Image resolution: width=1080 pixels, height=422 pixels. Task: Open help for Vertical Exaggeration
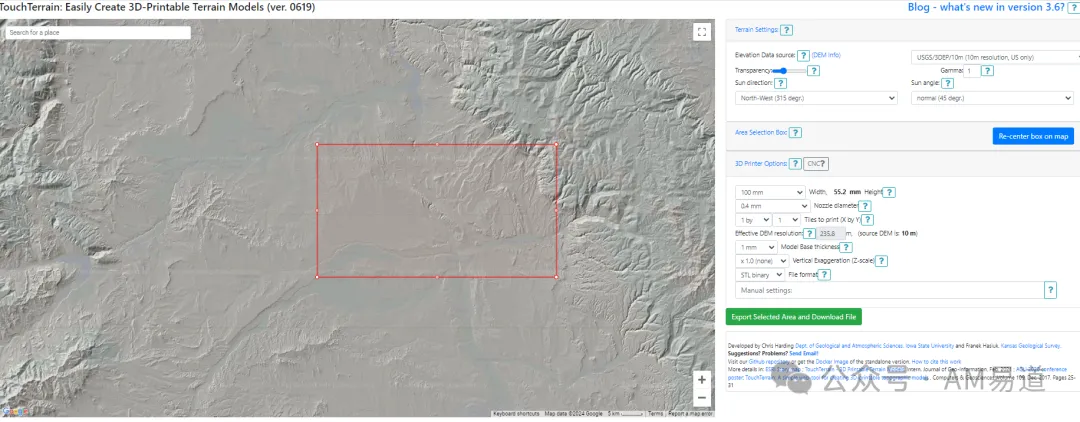881,261
